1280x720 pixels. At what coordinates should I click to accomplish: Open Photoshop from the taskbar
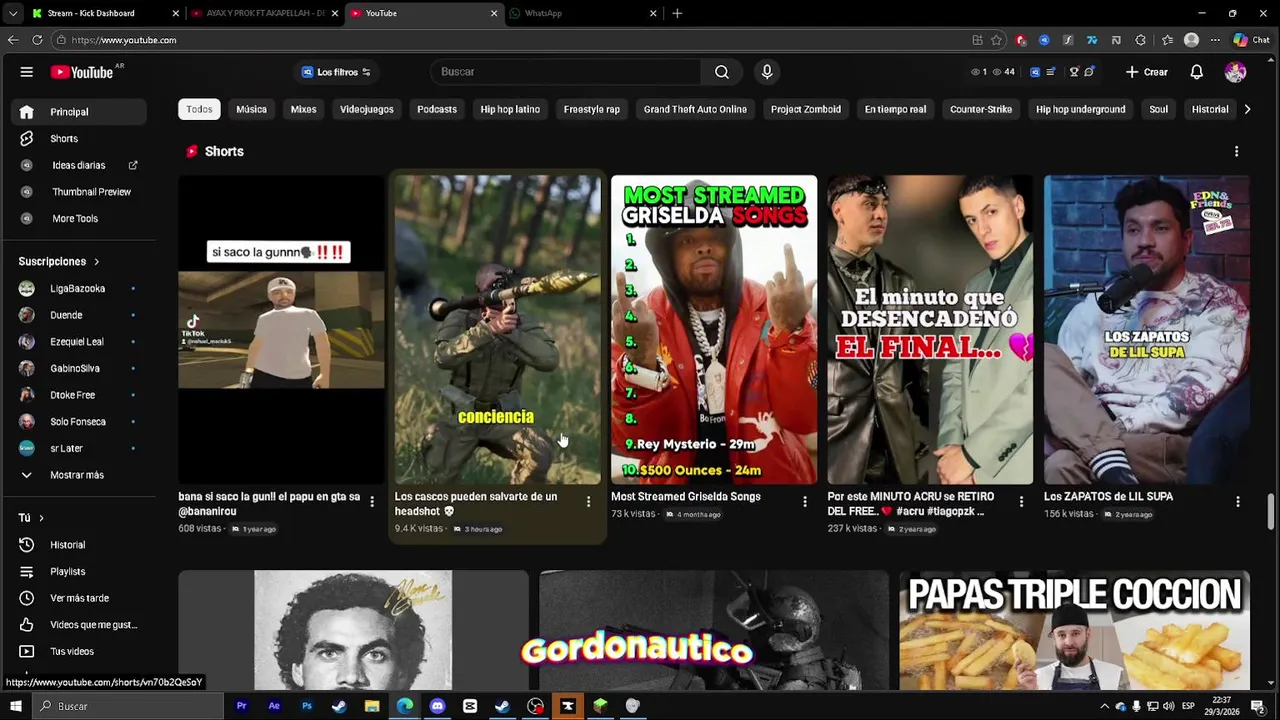click(307, 706)
